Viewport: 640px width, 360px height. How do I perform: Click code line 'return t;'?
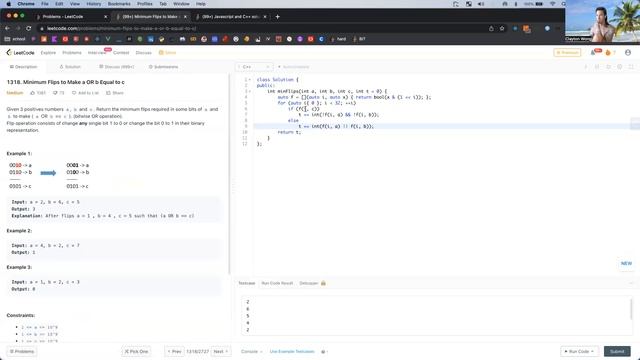click(x=289, y=132)
